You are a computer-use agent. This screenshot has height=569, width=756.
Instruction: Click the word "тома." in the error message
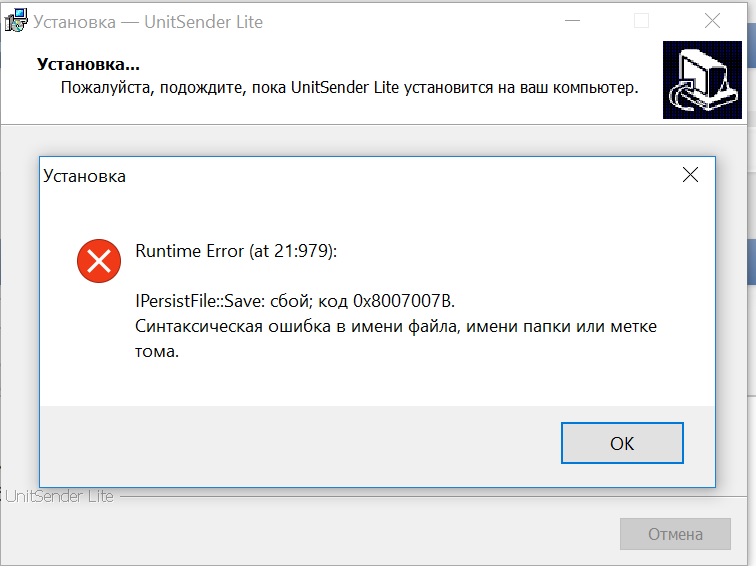(x=157, y=351)
